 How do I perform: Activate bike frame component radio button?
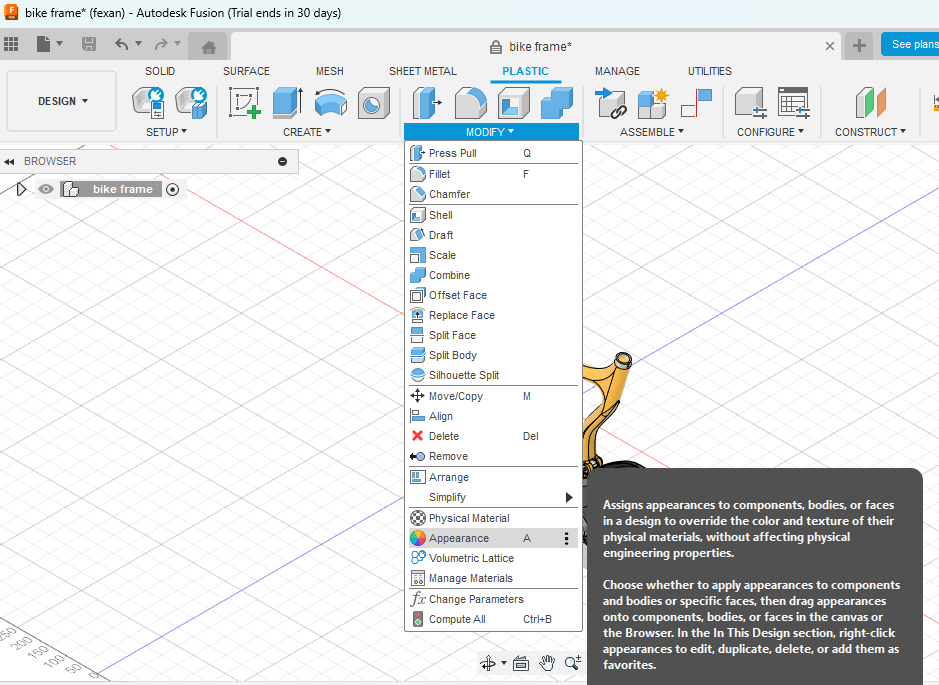172,190
